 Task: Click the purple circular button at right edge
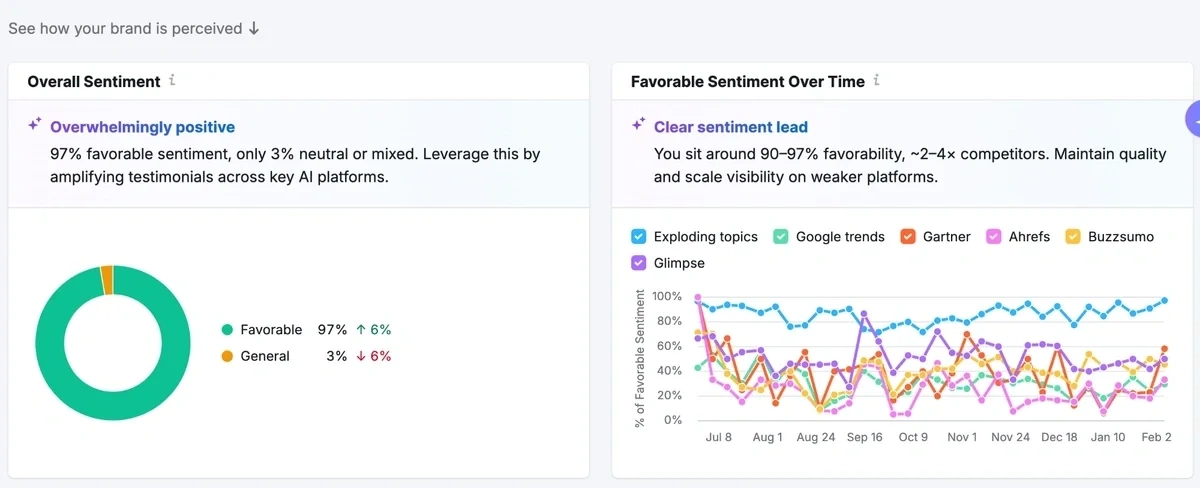[1192, 118]
